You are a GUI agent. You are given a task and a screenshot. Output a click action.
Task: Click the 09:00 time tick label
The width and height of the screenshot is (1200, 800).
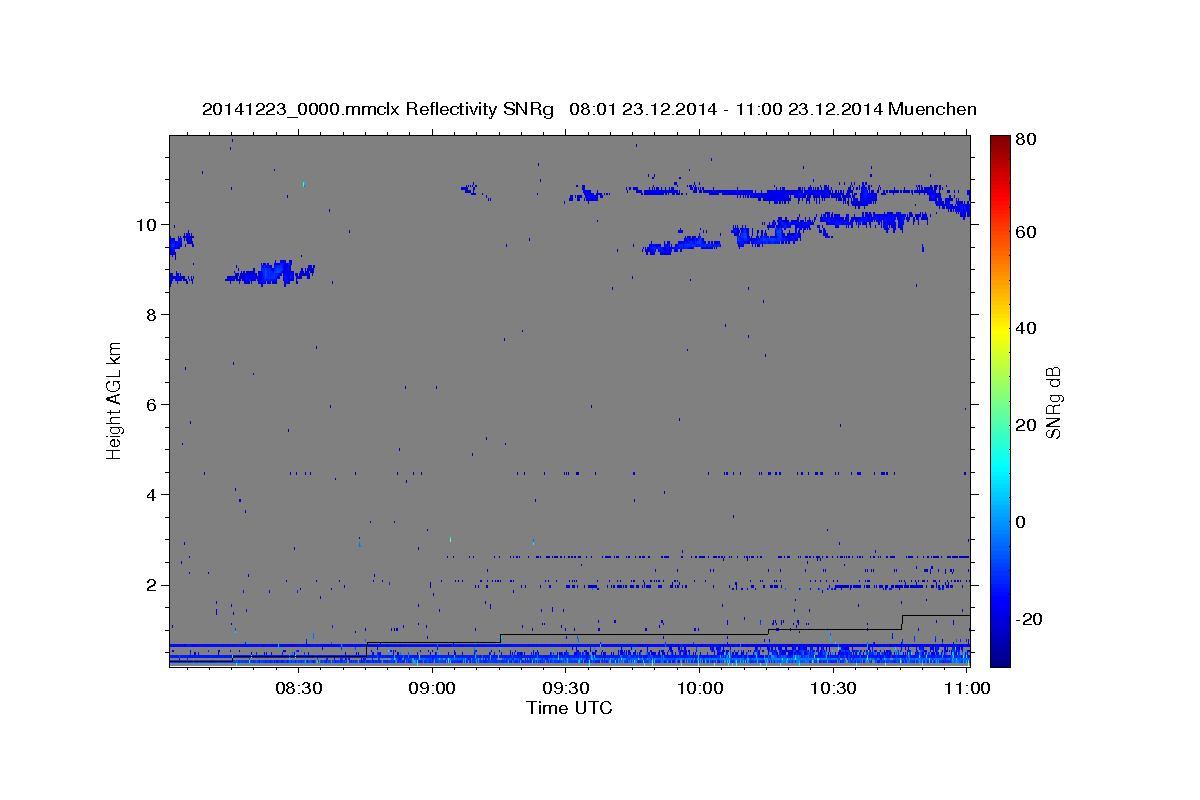pyautogui.click(x=433, y=688)
